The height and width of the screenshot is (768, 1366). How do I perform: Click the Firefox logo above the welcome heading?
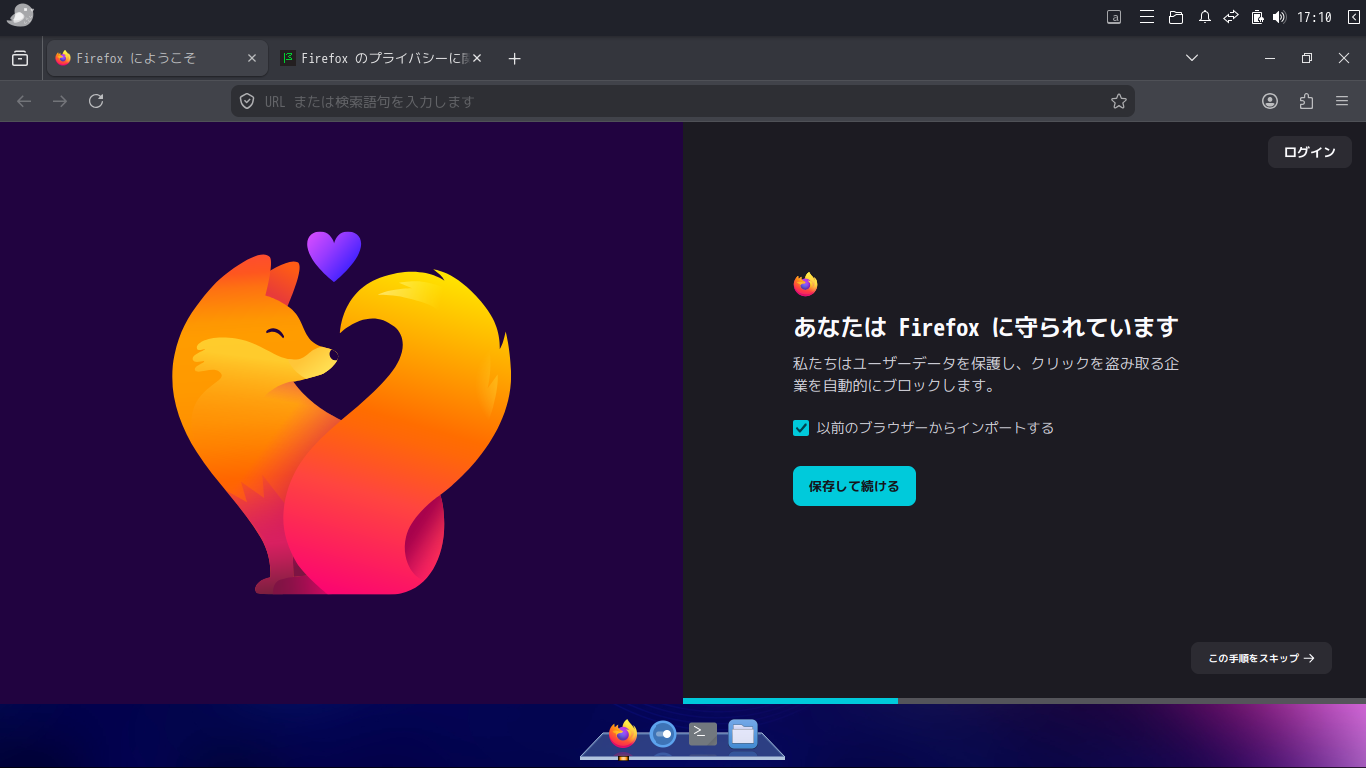pos(805,285)
